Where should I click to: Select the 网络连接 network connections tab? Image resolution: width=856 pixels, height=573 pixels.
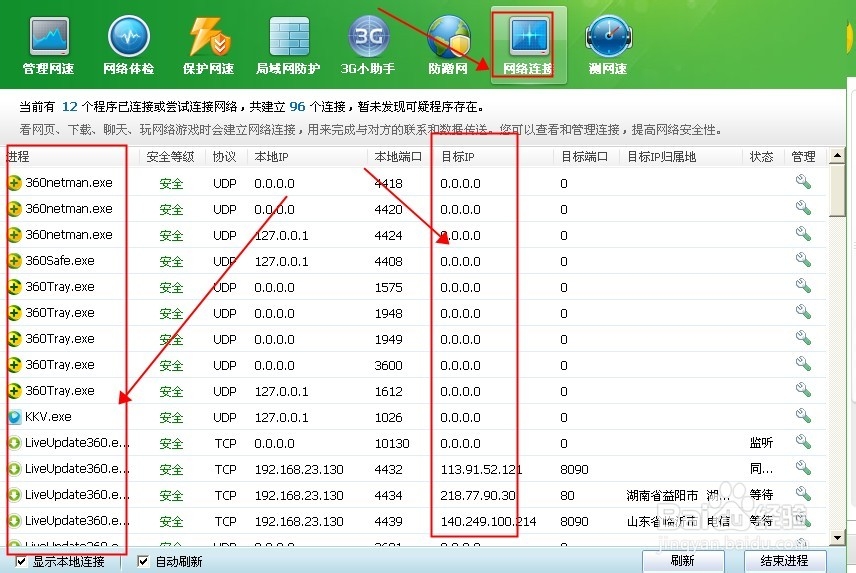click(x=528, y=46)
